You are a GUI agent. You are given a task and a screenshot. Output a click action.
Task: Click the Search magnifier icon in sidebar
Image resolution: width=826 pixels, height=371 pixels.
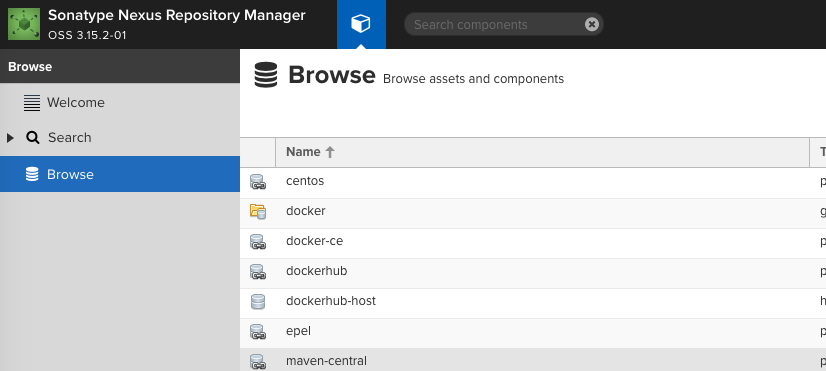33,138
